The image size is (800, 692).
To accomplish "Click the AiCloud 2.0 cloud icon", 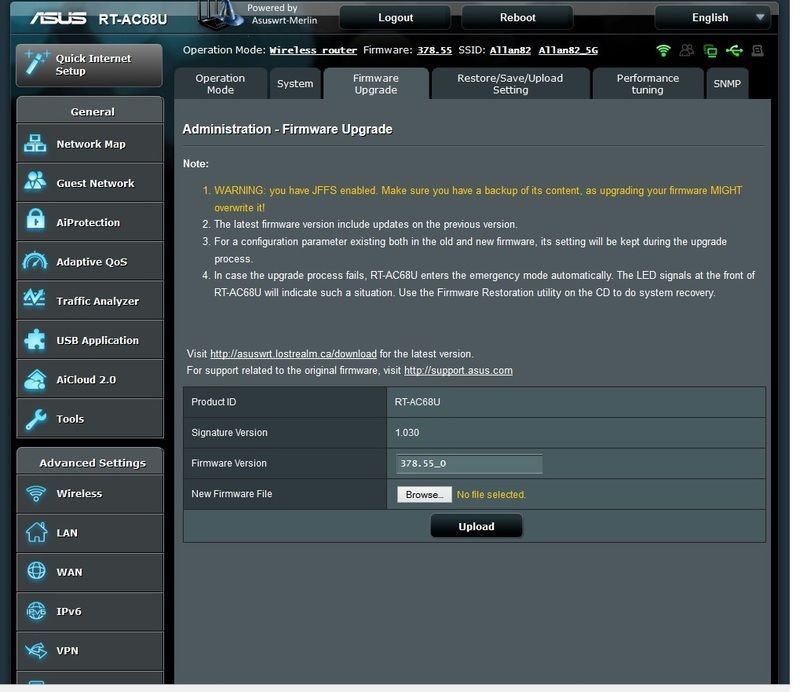I will pyautogui.click(x=35, y=379).
